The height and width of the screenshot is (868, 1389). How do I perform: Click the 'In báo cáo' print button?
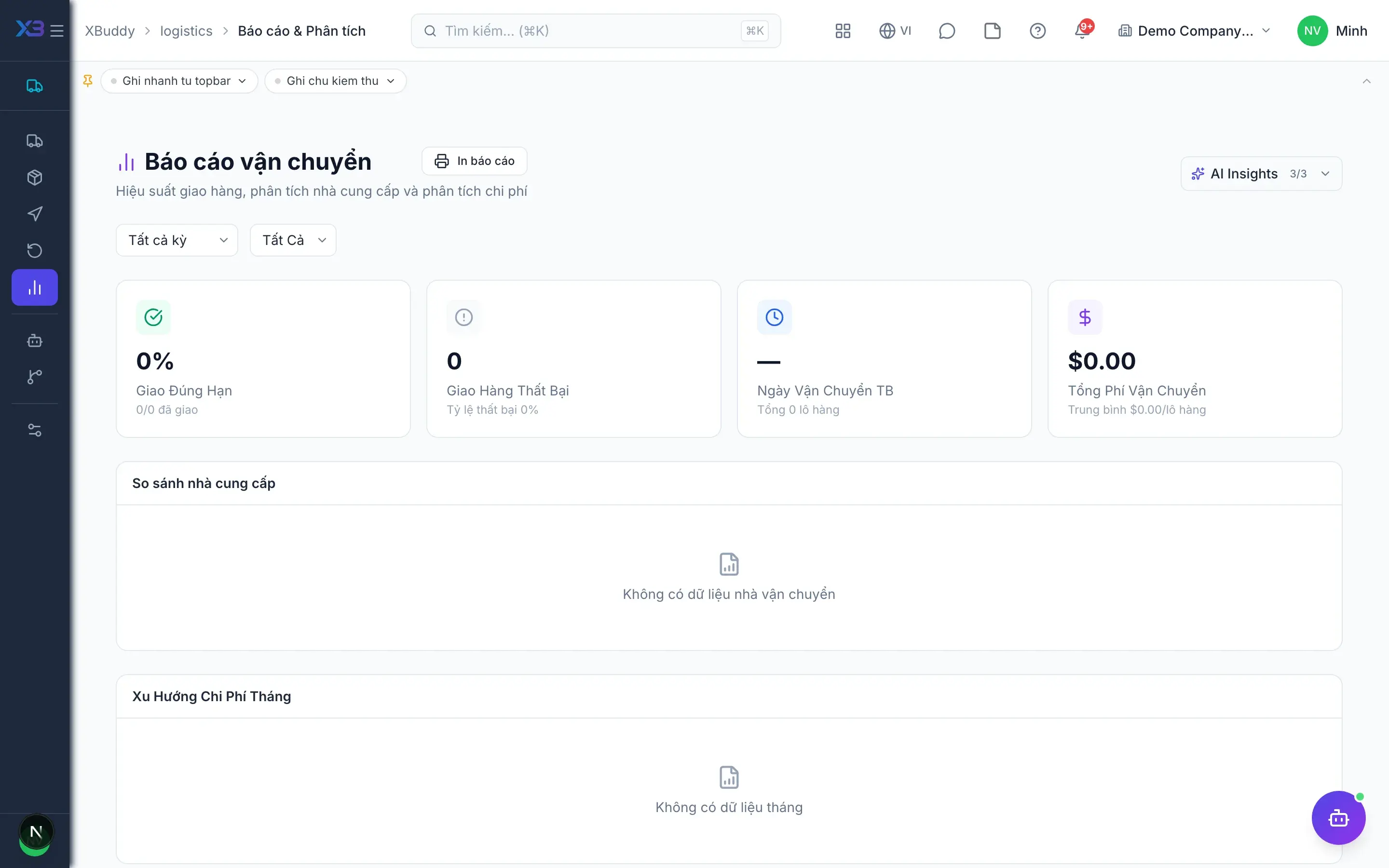click(x=474, y=161)
